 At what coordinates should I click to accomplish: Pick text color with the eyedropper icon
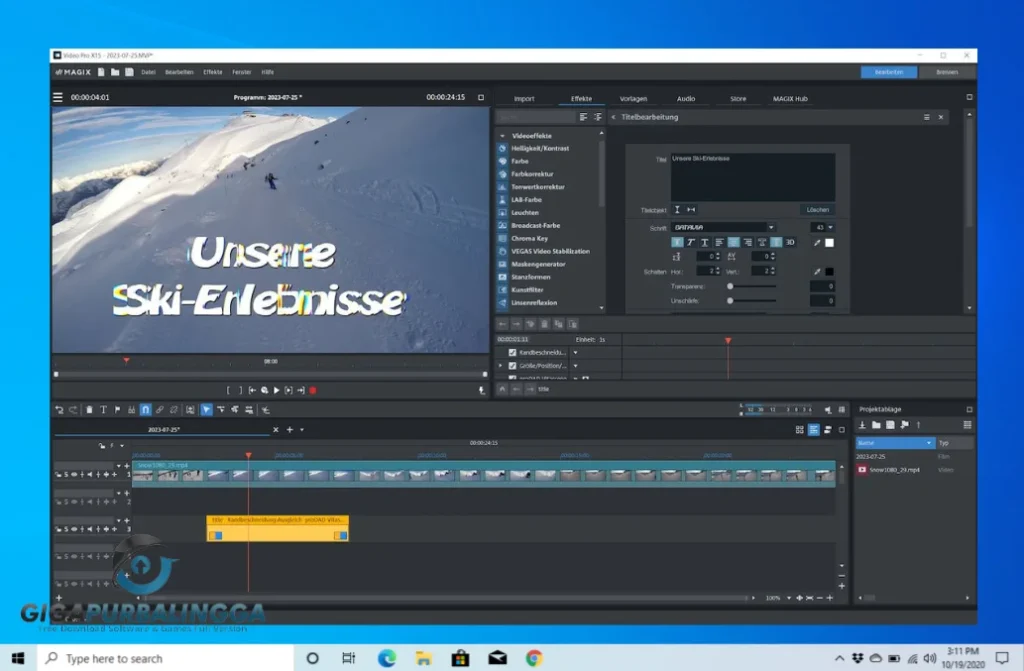tap(816, 243)
